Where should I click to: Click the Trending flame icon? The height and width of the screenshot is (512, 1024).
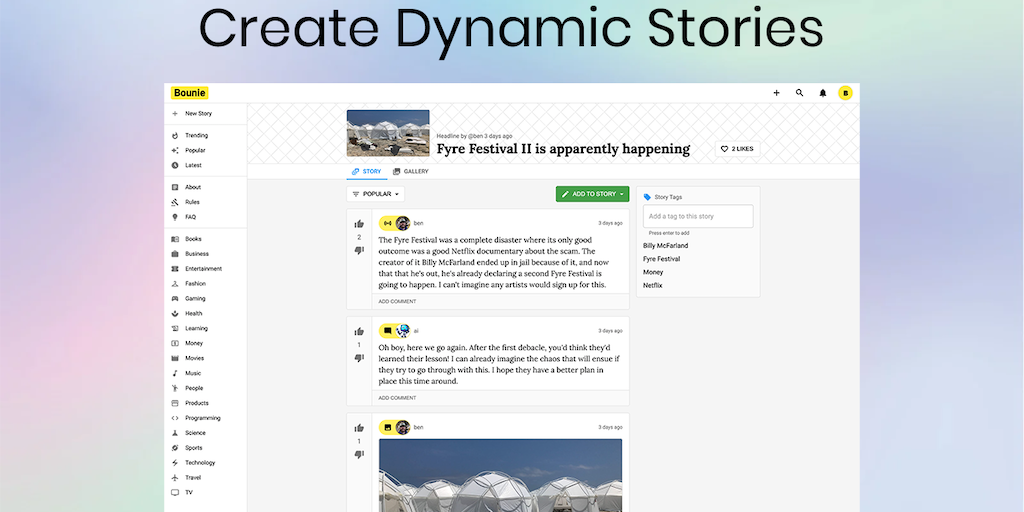(x=174, y=135)
